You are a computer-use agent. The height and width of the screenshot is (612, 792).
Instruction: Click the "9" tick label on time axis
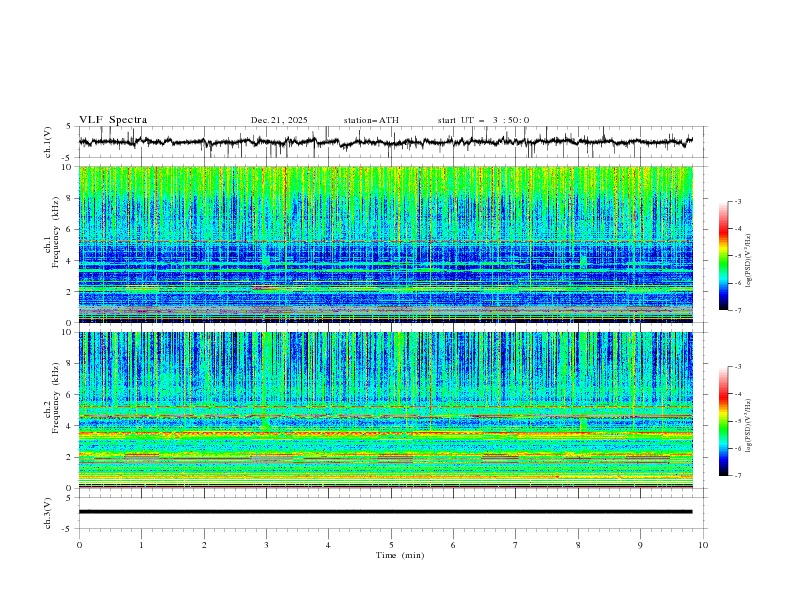tap(640, 545)
